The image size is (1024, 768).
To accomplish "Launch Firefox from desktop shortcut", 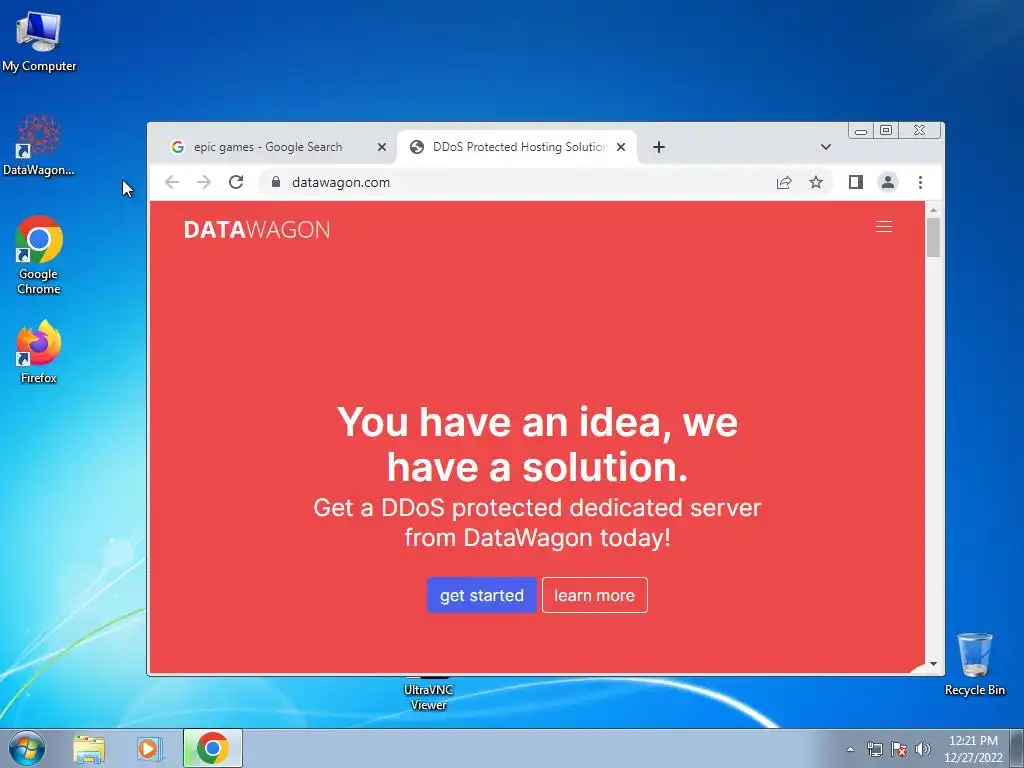I will tap(39, 351).
